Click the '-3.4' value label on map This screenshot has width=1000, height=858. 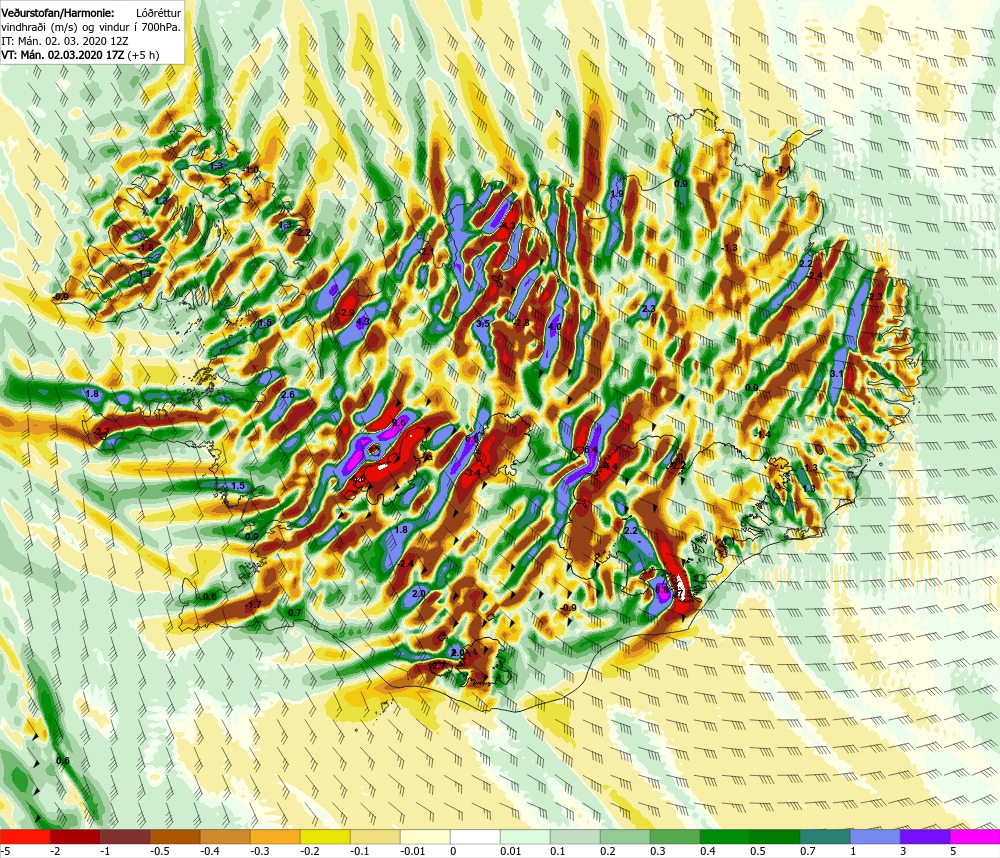[473, 473]
